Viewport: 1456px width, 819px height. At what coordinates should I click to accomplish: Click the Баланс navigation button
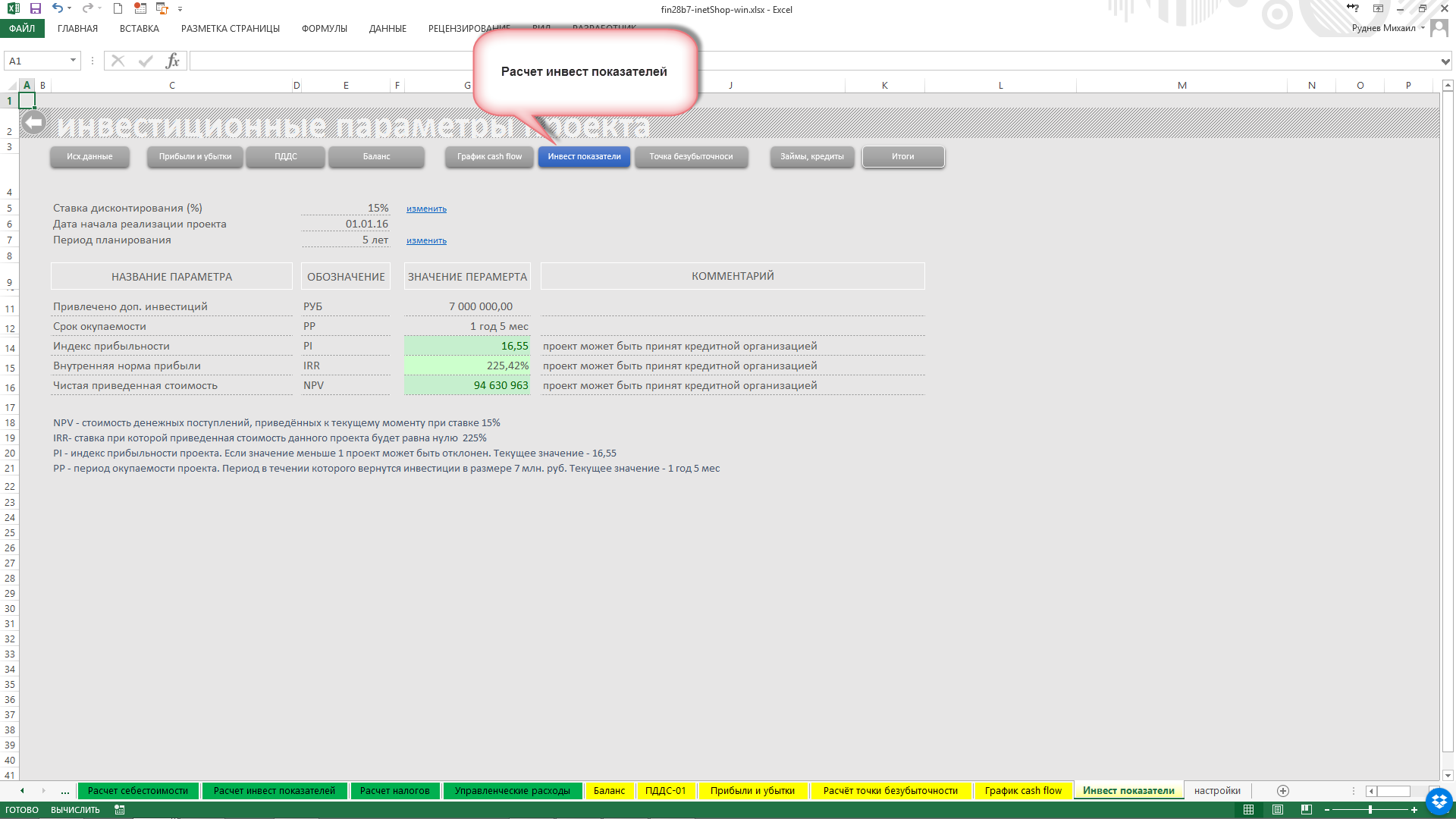(x=376, y=156)
